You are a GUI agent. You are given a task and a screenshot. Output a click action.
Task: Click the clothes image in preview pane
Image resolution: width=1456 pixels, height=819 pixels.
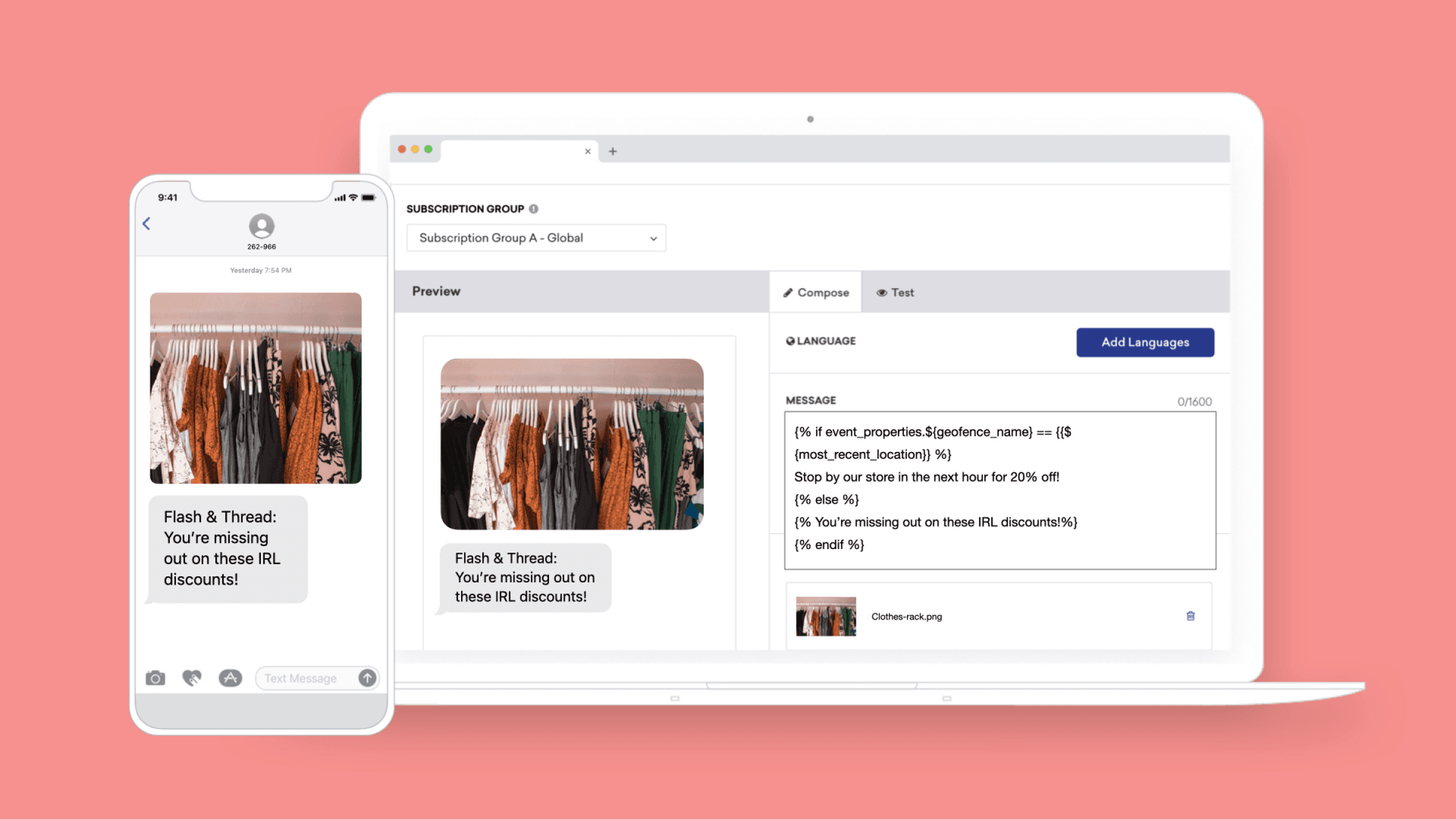pos(572,444)
